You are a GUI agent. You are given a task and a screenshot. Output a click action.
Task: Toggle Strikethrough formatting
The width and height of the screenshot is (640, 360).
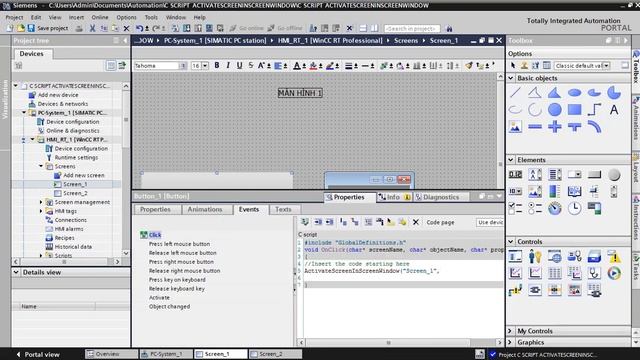pyautogui.click(x=251, y=65)
